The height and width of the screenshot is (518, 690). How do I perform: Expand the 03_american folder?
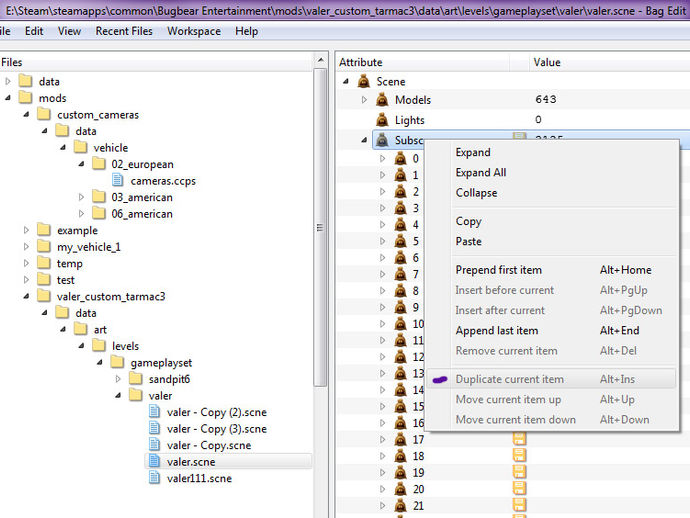tap(81, 197)
